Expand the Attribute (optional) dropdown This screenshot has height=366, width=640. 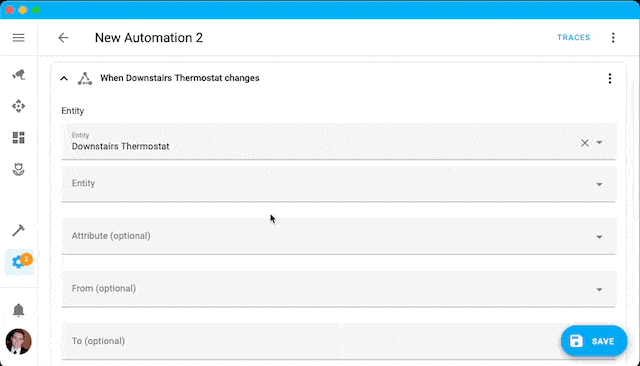(x=599, y=237)
